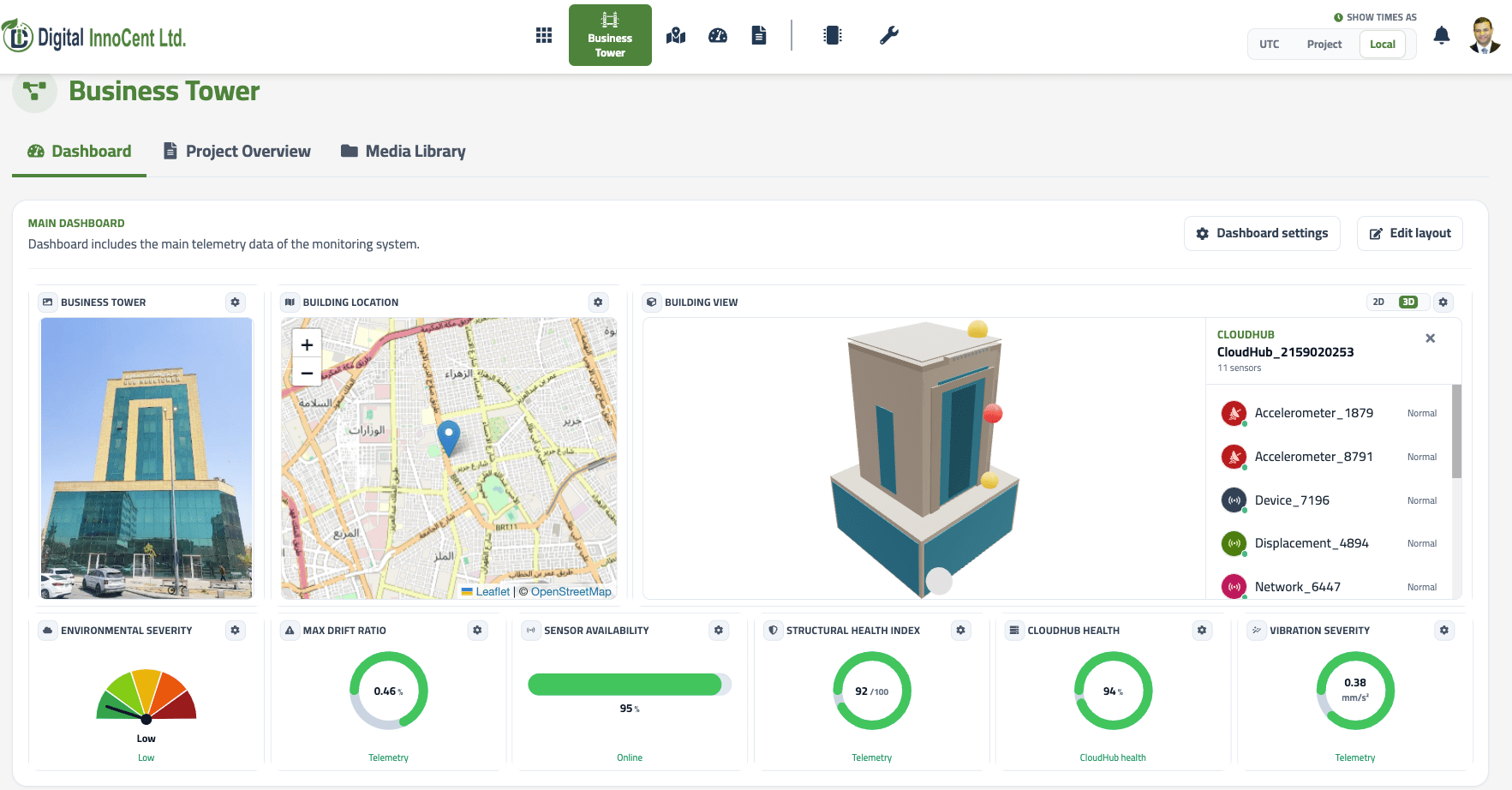Click the Structural Health Index ring
The height and width of the screenshot is (790, 1512).
pyautogui.click(x=872, y=691)
